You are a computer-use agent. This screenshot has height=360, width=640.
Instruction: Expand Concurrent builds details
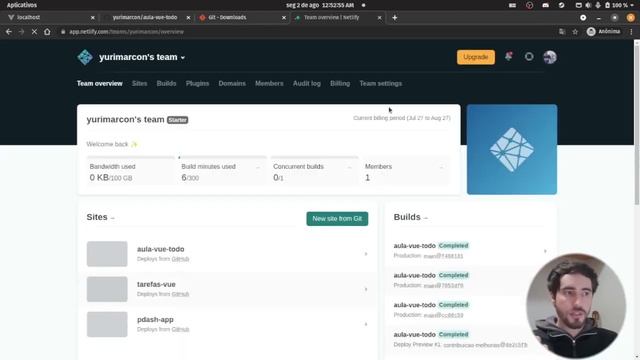[x=349, y=167]
